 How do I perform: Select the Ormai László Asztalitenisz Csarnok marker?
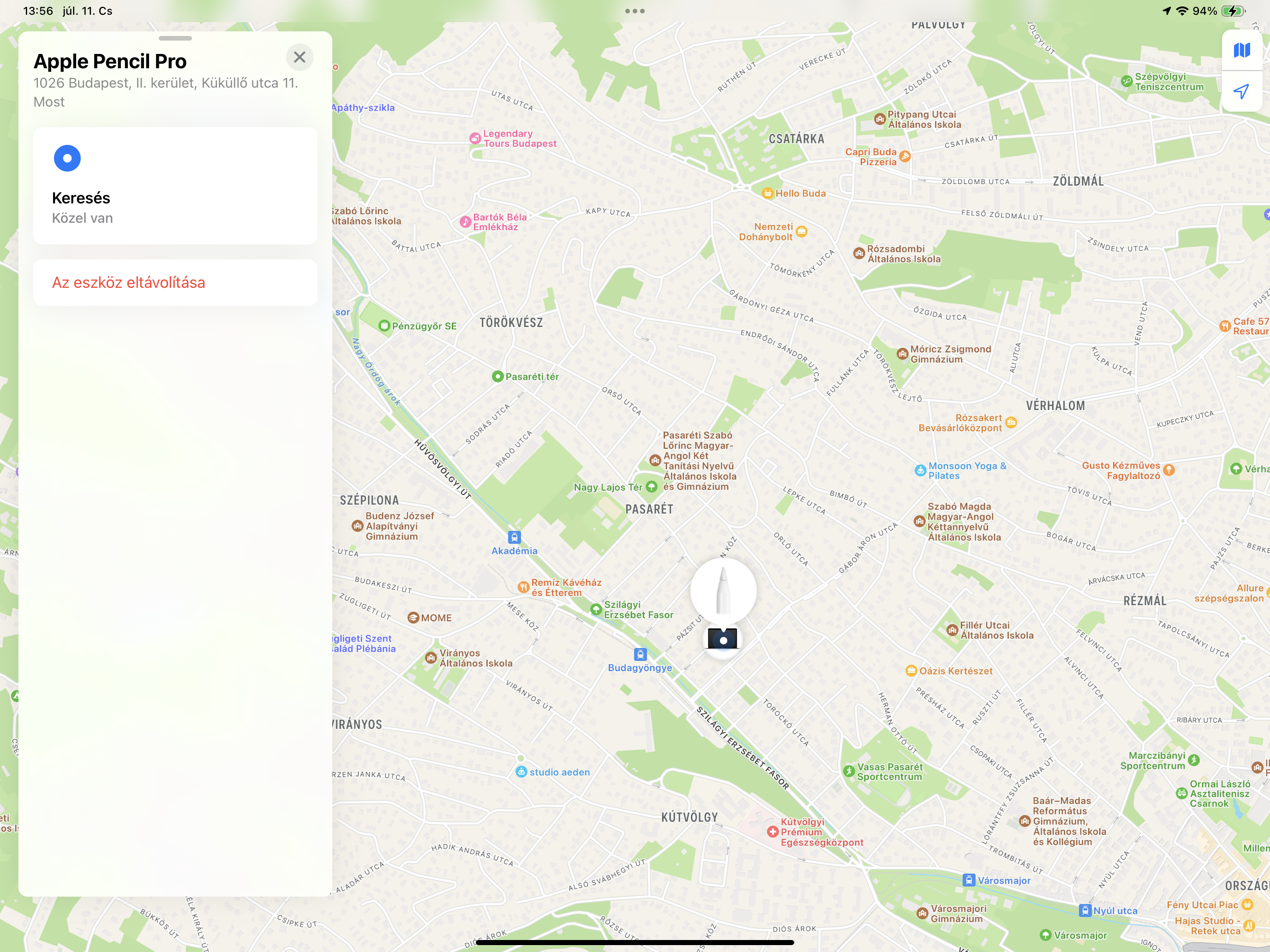(1181, 794)
